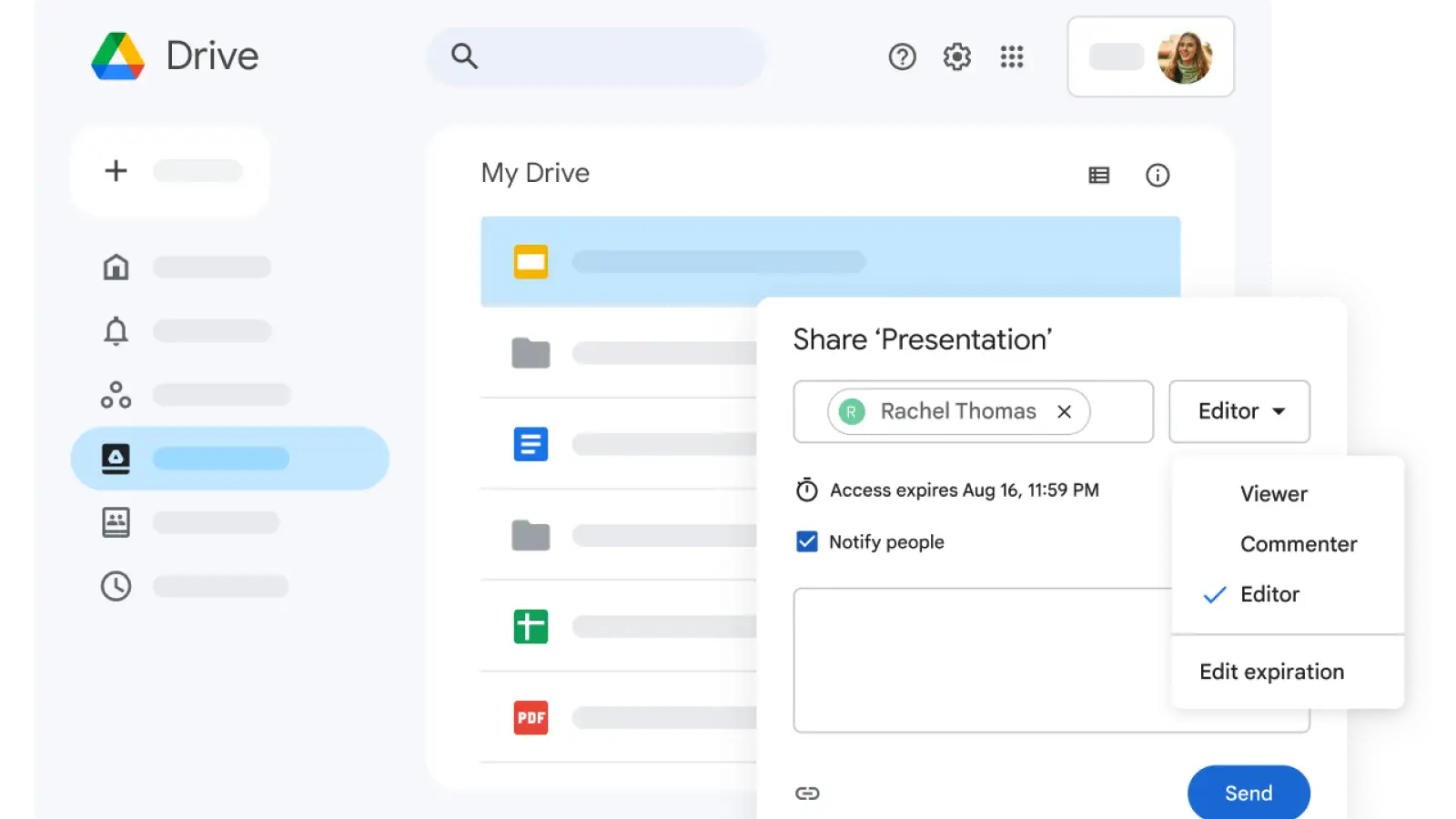Click the add people input field
The image size is (1456, 819).
point(973,411)
